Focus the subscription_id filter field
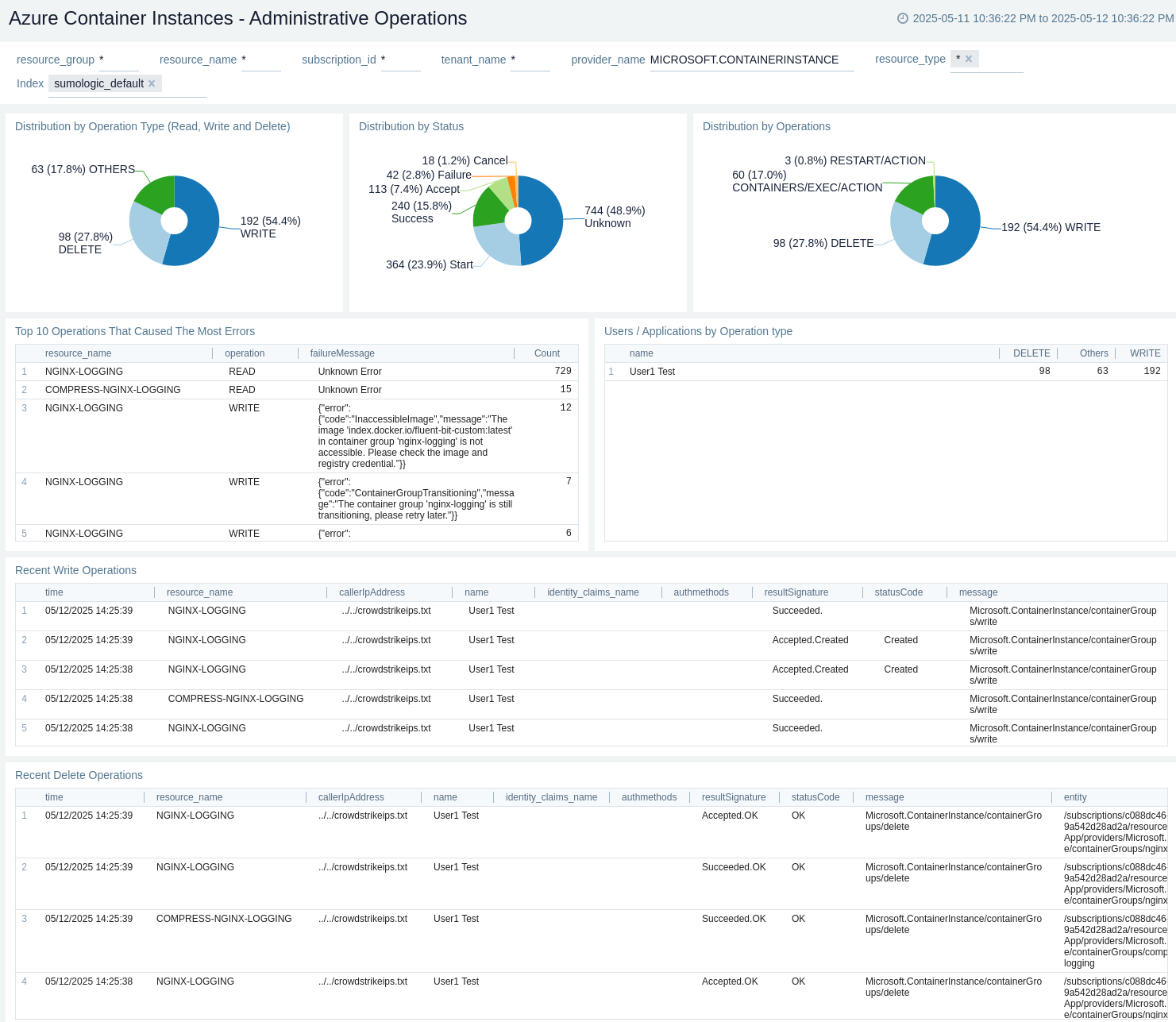 click(x=401, y=60)
